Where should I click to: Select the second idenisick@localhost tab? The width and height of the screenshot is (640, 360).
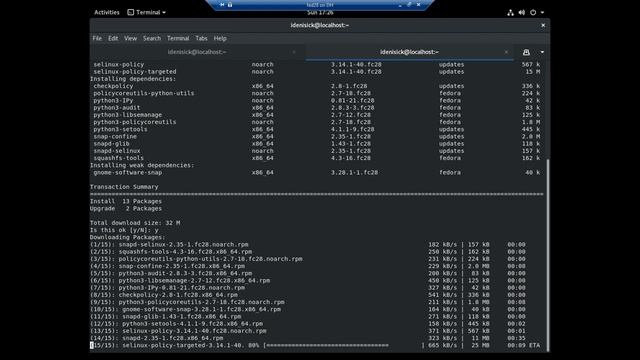[x=409, y=52]
